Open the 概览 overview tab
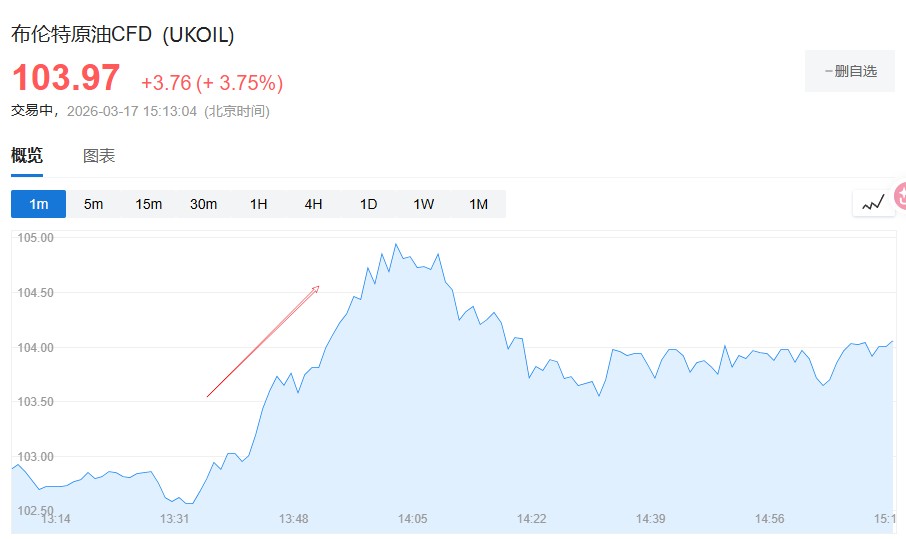 pos(27,156)
